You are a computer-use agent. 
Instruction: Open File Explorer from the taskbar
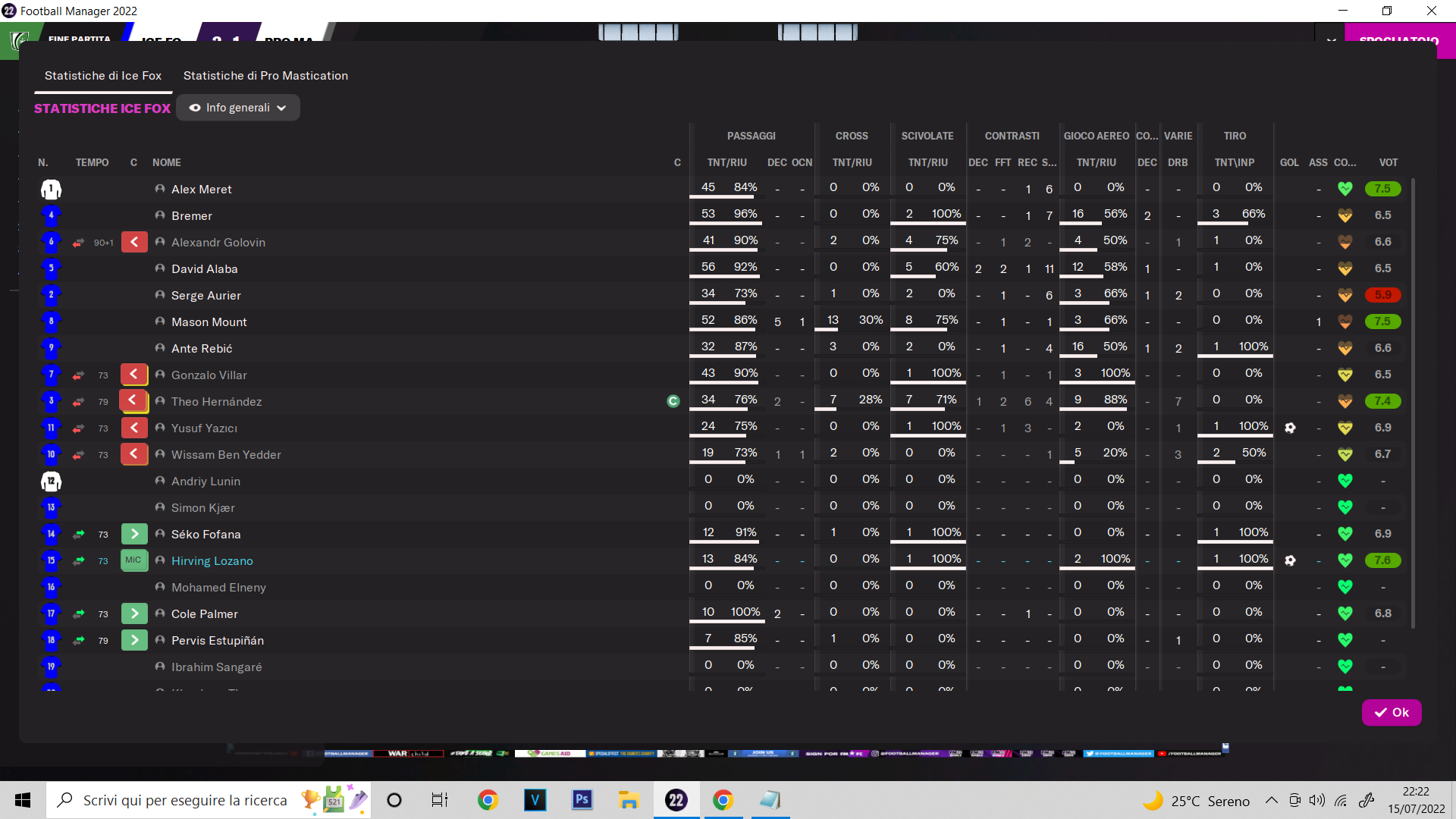(x=629, y=800)
